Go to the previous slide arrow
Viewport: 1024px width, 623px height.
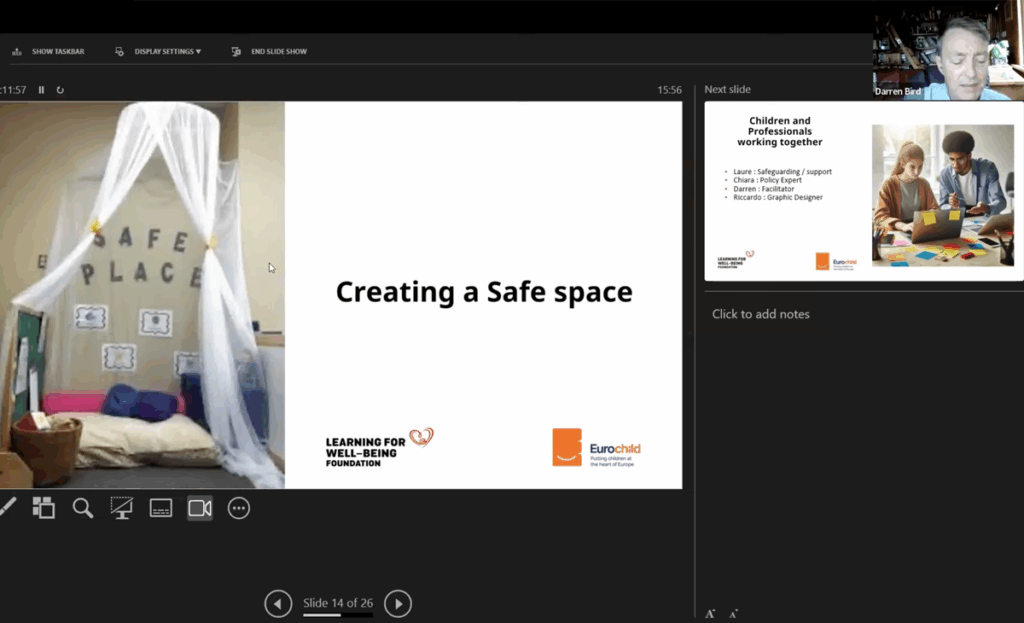click(278, 603)
